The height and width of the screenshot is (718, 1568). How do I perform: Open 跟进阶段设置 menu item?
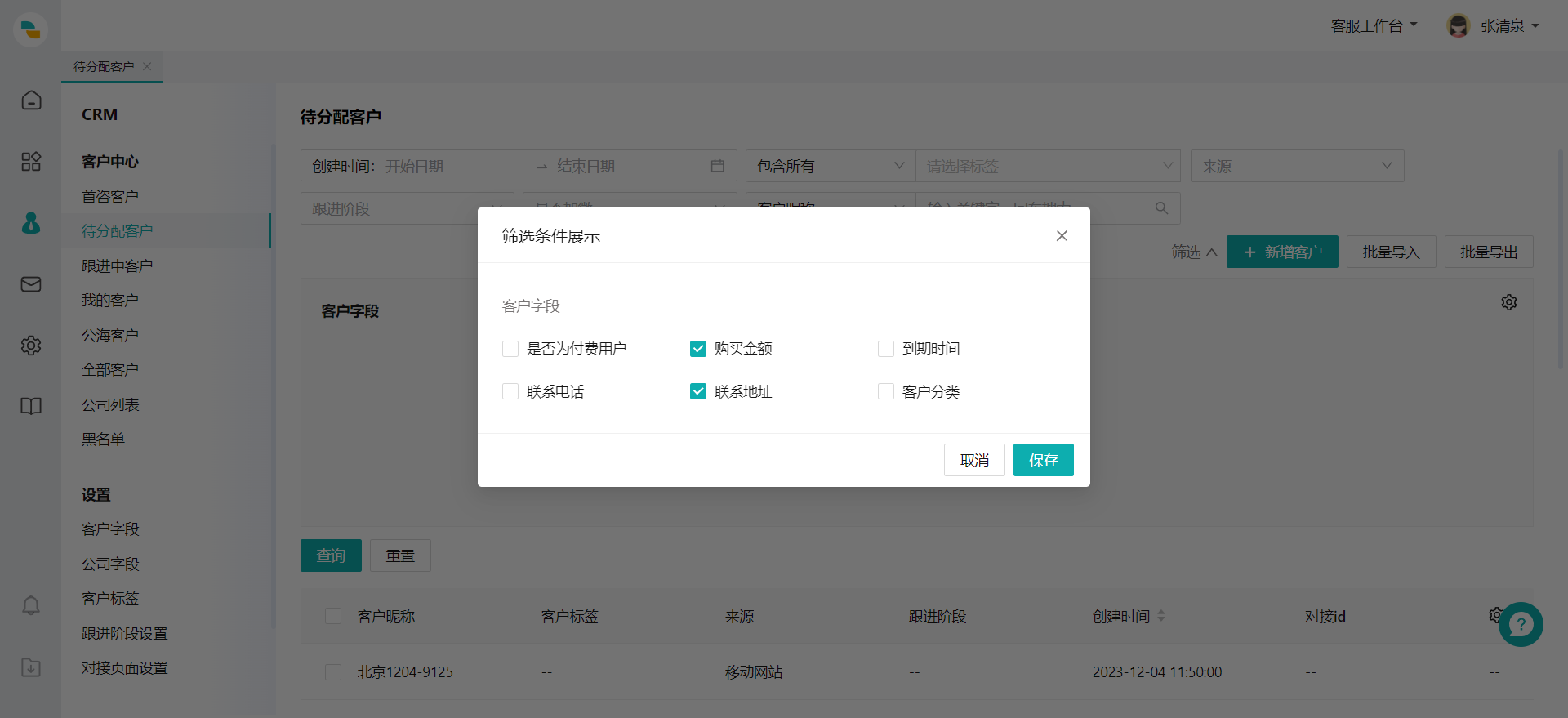[124, 633]
